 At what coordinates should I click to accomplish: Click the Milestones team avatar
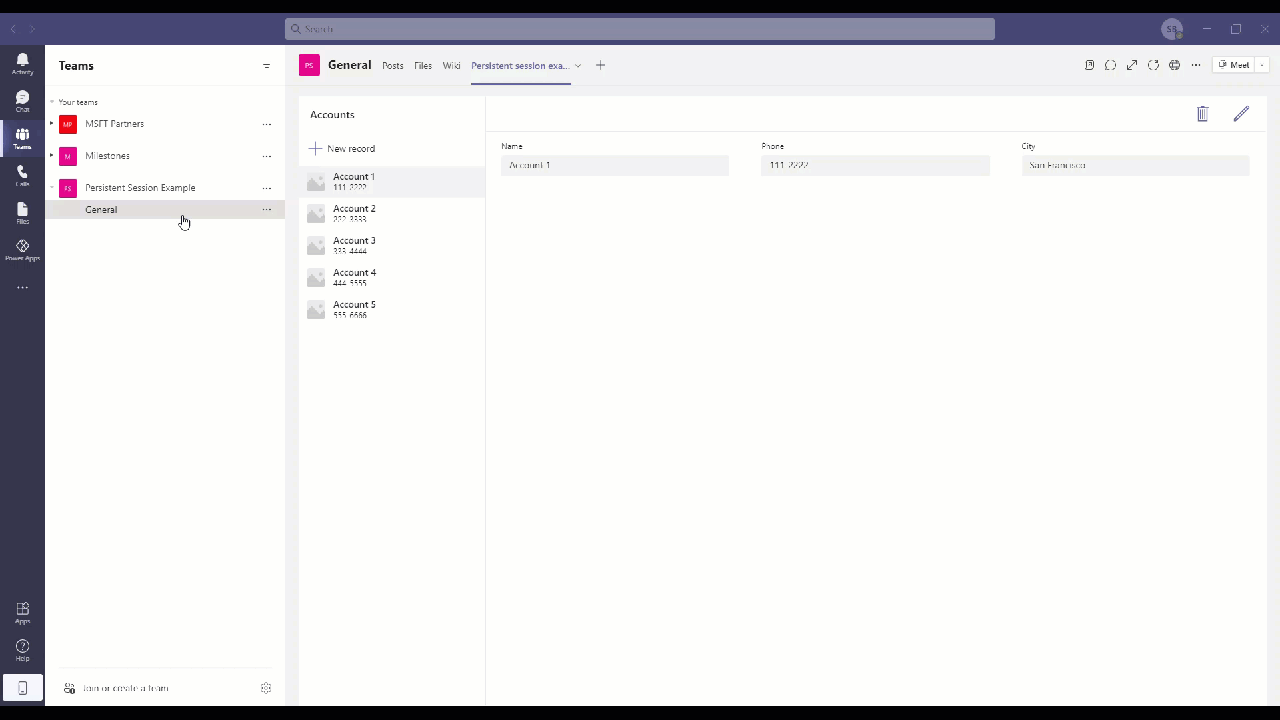pos(68,156)
